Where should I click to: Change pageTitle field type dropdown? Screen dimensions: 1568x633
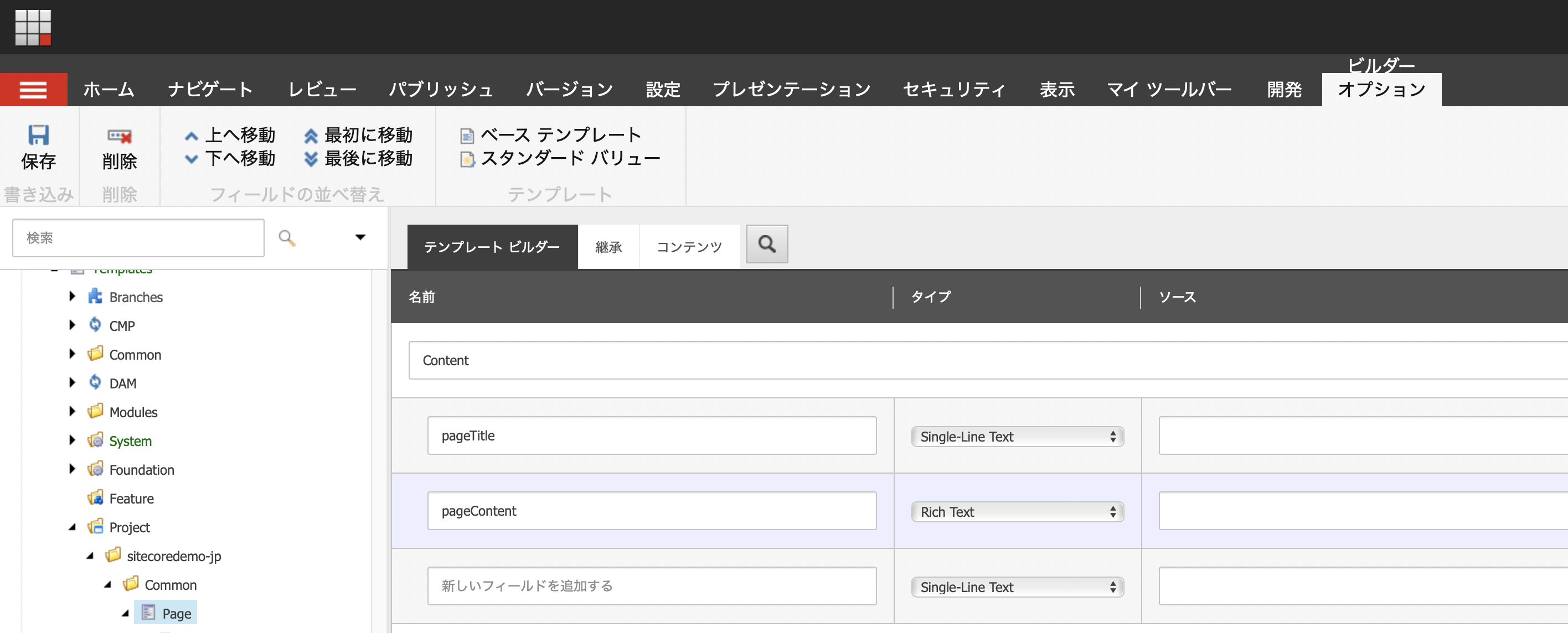coord(1017,437)
